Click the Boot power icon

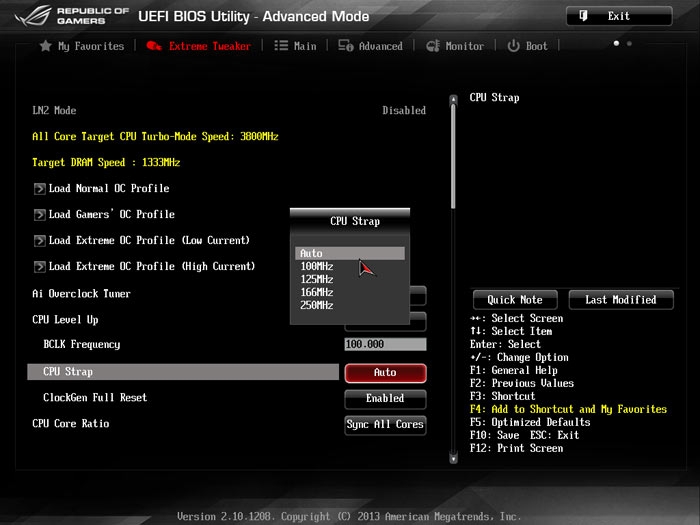tap(513, 46)
